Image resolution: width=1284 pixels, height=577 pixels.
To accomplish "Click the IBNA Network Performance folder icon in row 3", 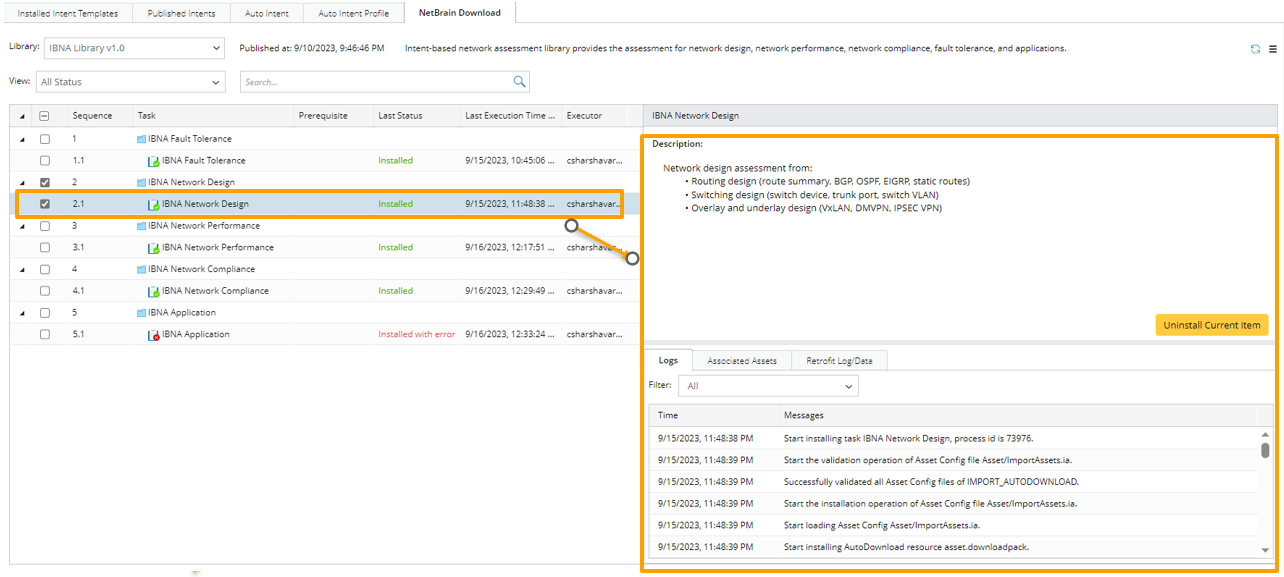I will (141, 226).
